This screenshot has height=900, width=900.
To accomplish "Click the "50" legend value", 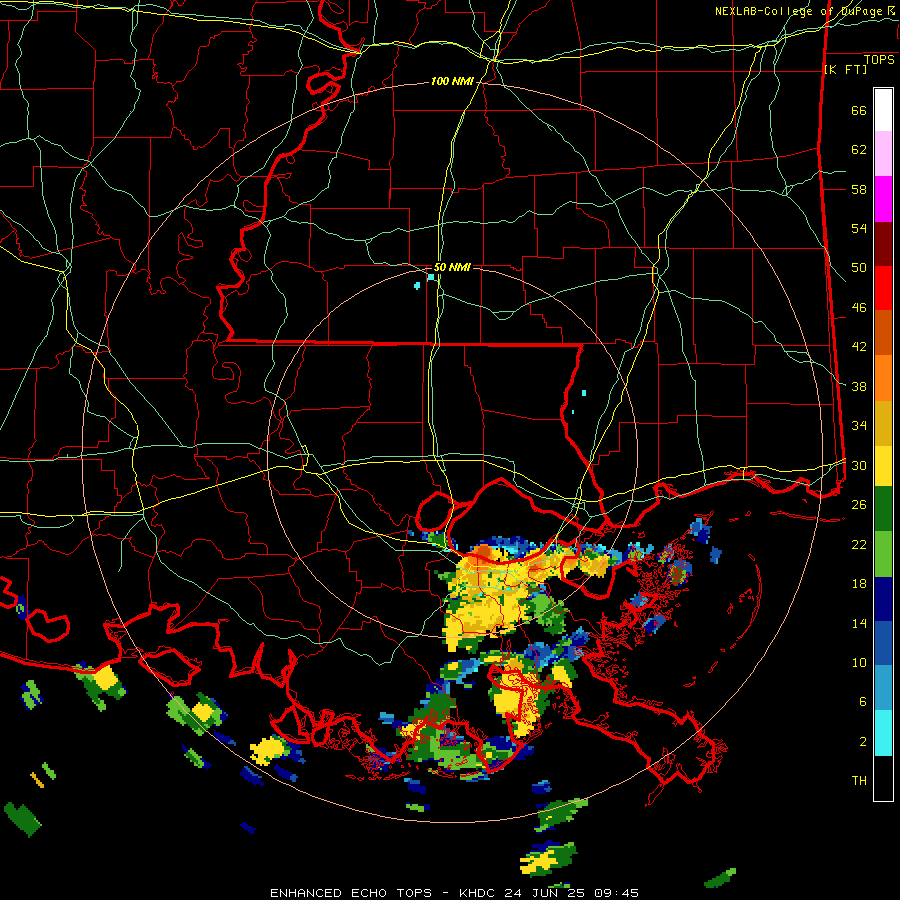I will [859, 268].
